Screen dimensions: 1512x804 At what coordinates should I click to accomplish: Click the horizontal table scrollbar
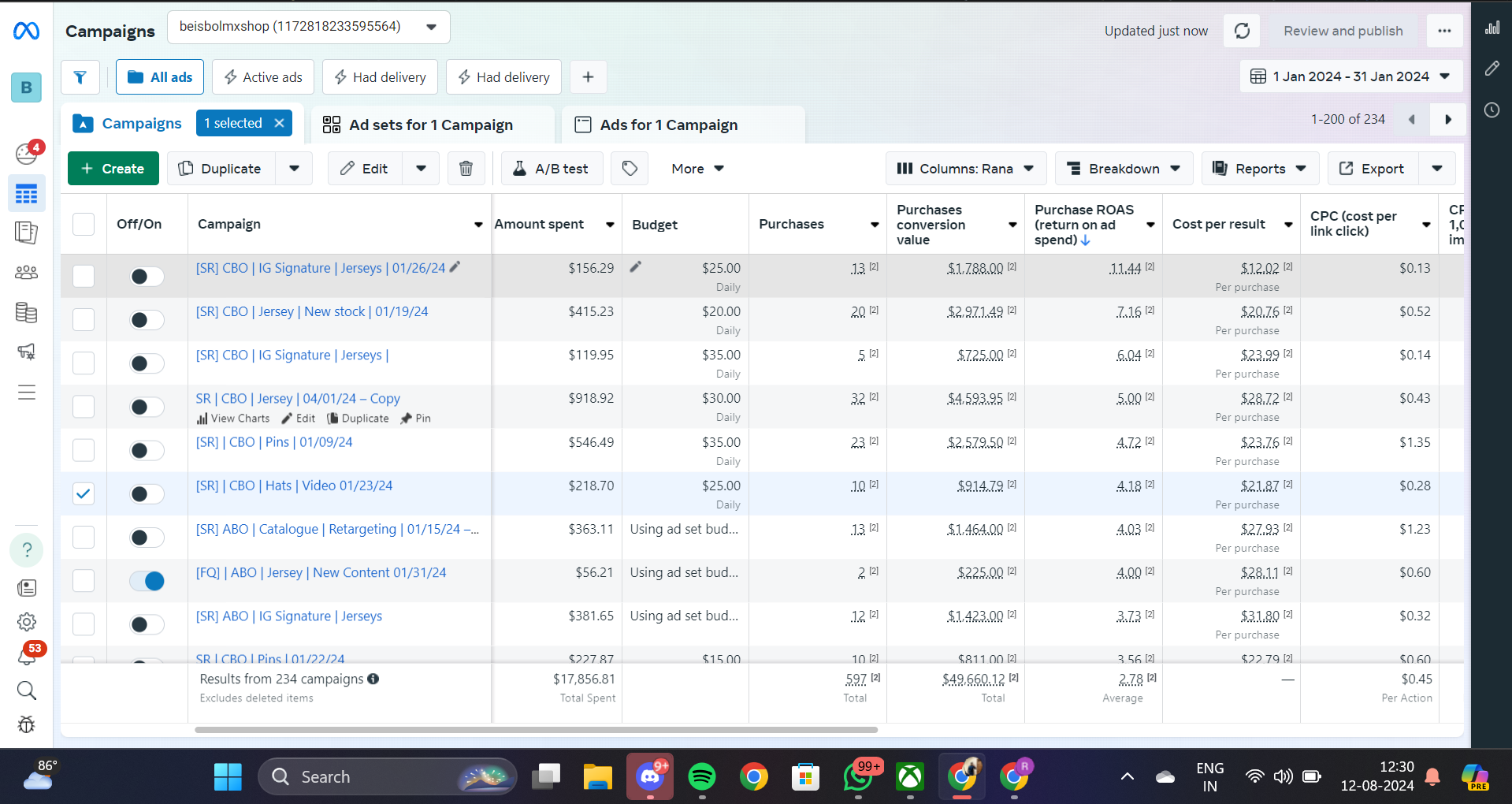pyautogui.click(x=536, y=730)
